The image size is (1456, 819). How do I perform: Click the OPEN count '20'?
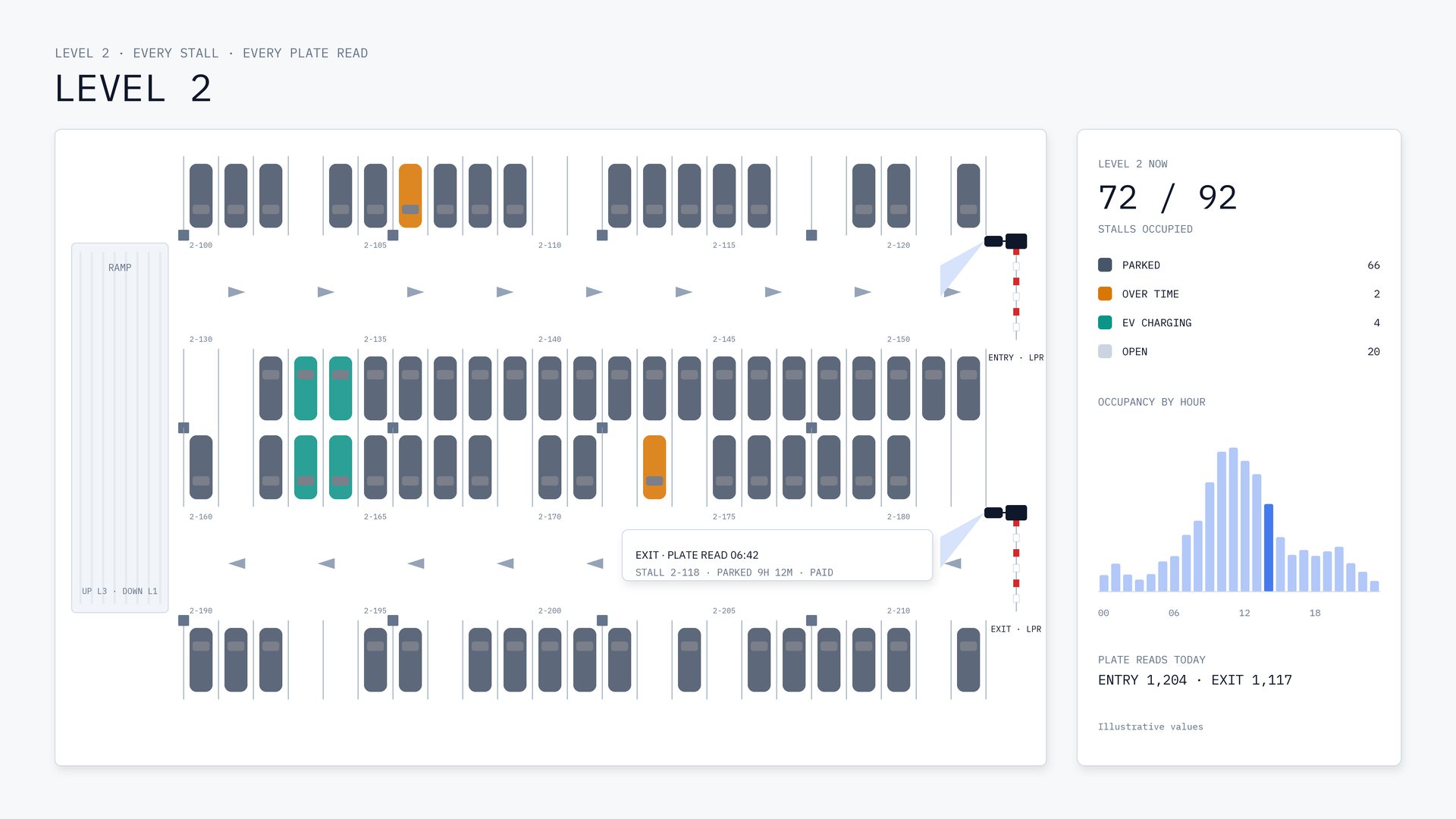pyautogui.click(x=1373, y=351)
